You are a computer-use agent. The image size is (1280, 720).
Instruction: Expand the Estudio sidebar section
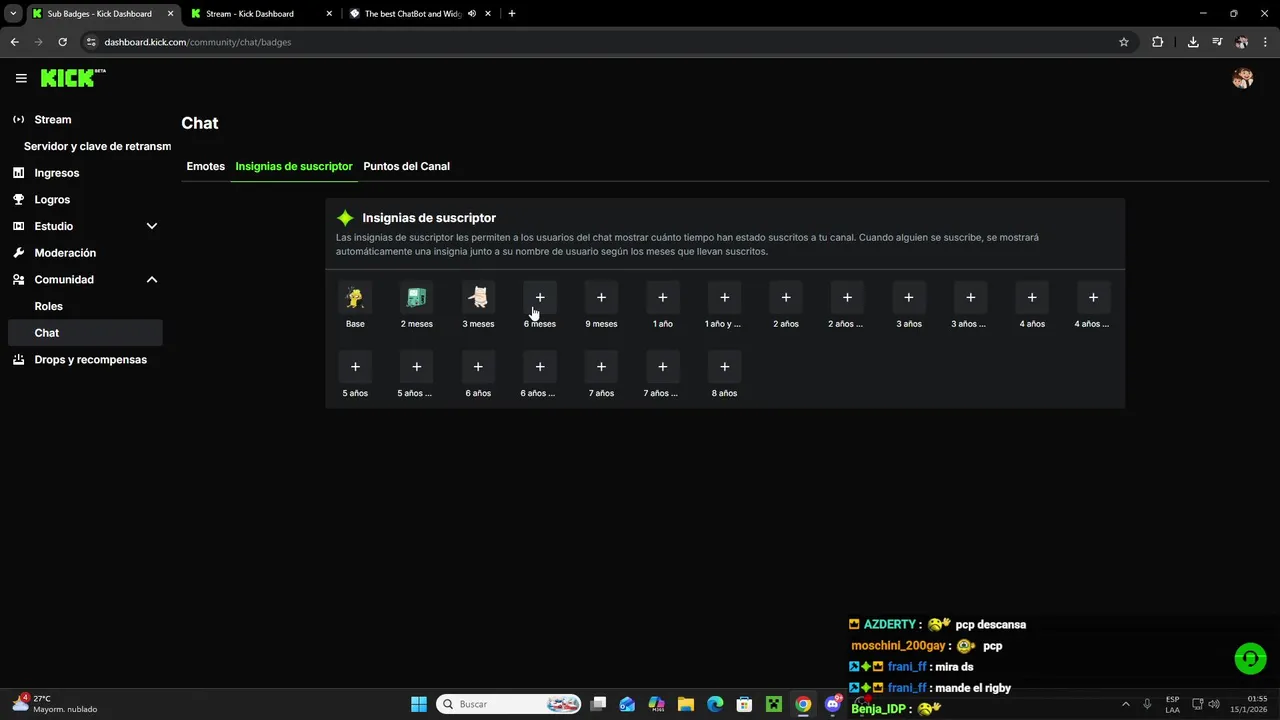pos(152,226)
